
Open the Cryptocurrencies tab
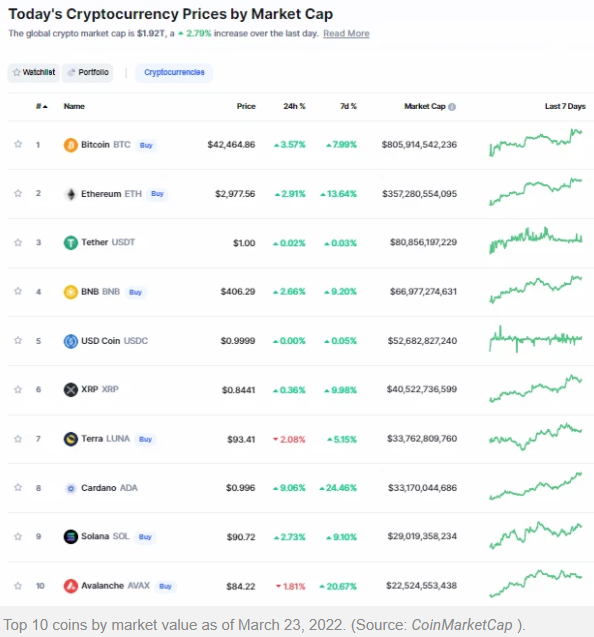tap(174, 72)
